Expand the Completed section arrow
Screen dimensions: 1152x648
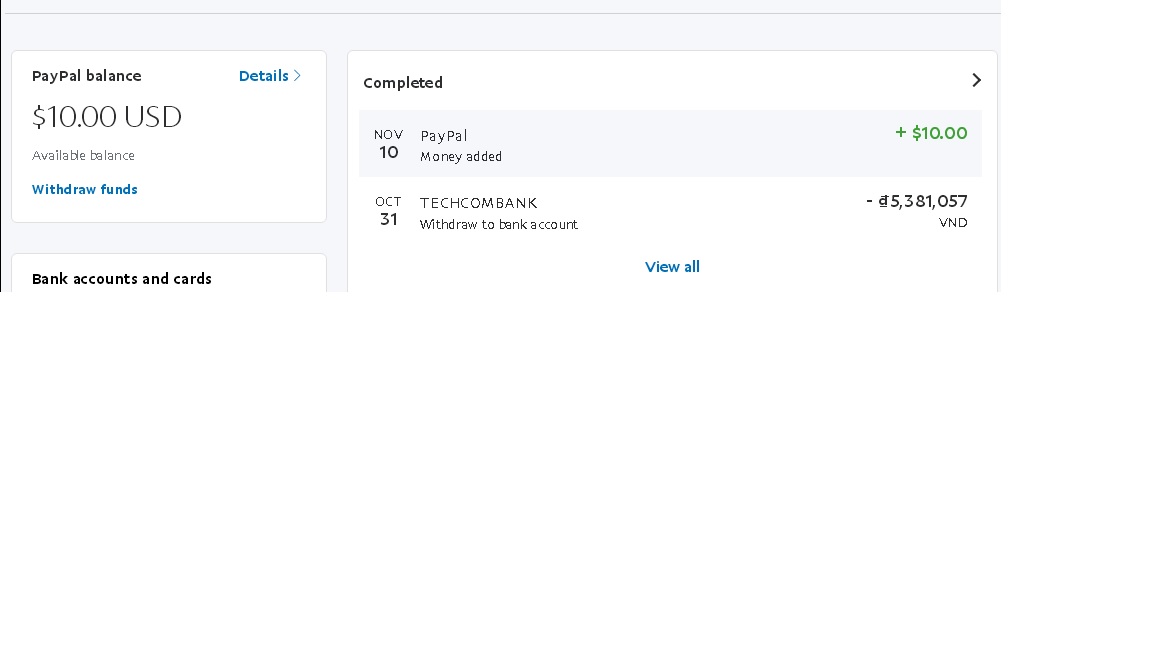point(977,80)
